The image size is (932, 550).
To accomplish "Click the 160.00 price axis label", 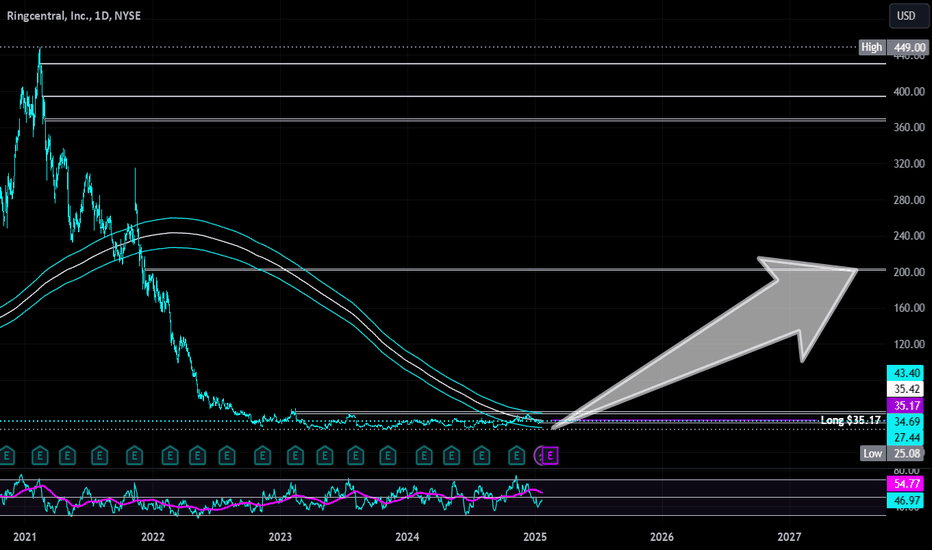I will tap(909, 308).
